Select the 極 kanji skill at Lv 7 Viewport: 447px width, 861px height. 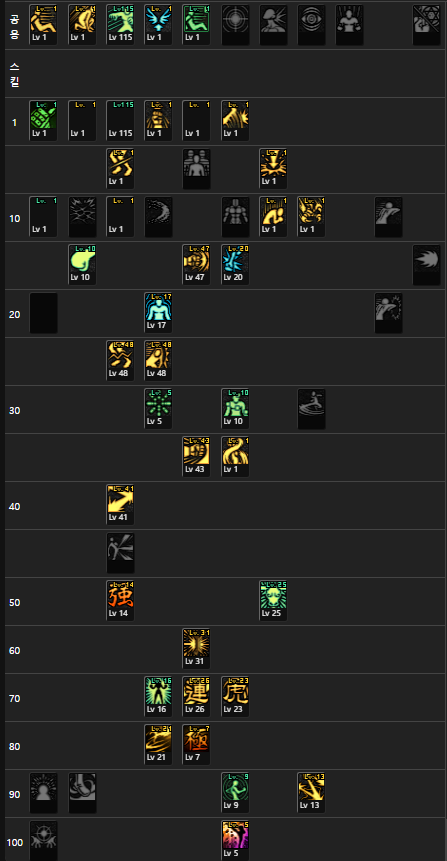pyautogui.click(x=197, y=745)
